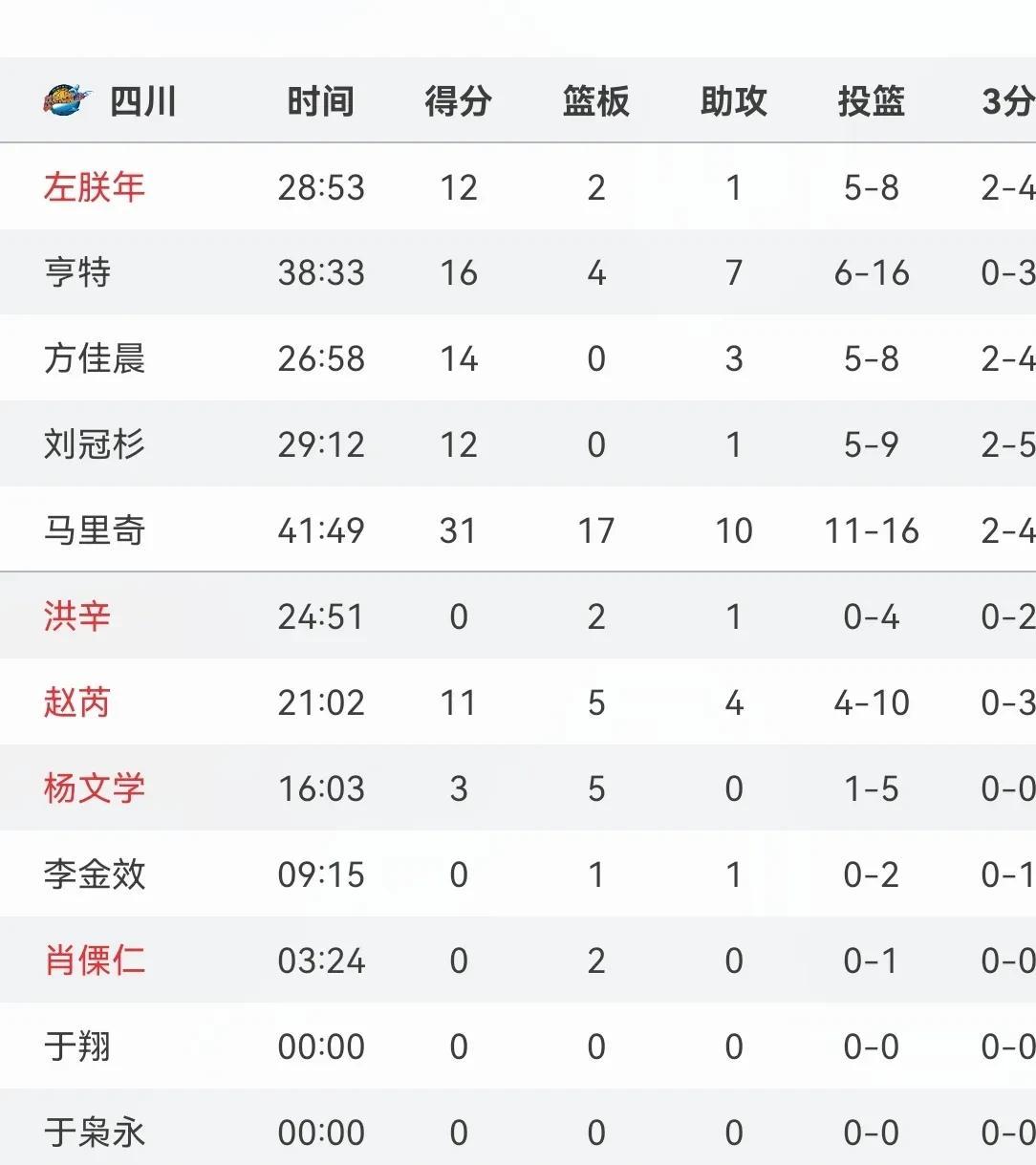Open 洪辛 player link
1036x1165 pixels.
coord(77,616)
